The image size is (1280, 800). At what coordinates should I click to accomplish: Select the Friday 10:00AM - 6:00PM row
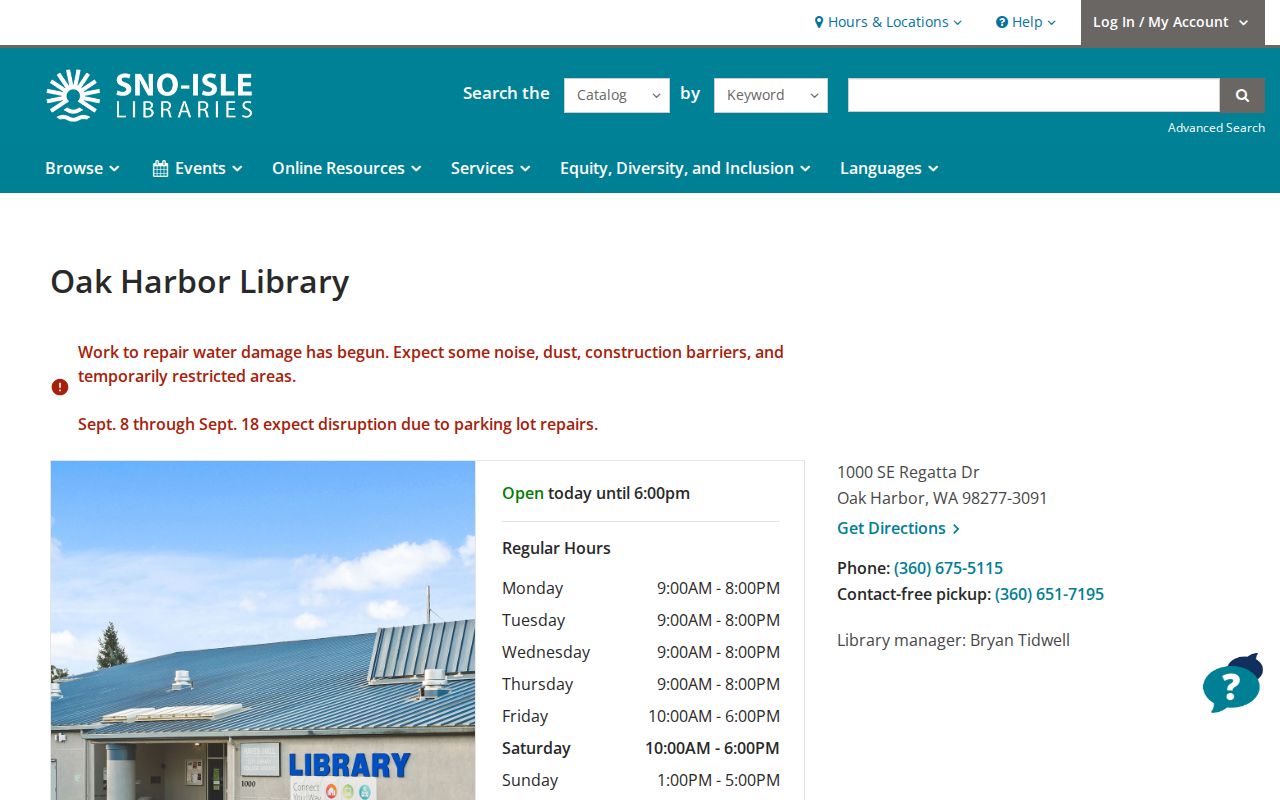click(641, 716)
